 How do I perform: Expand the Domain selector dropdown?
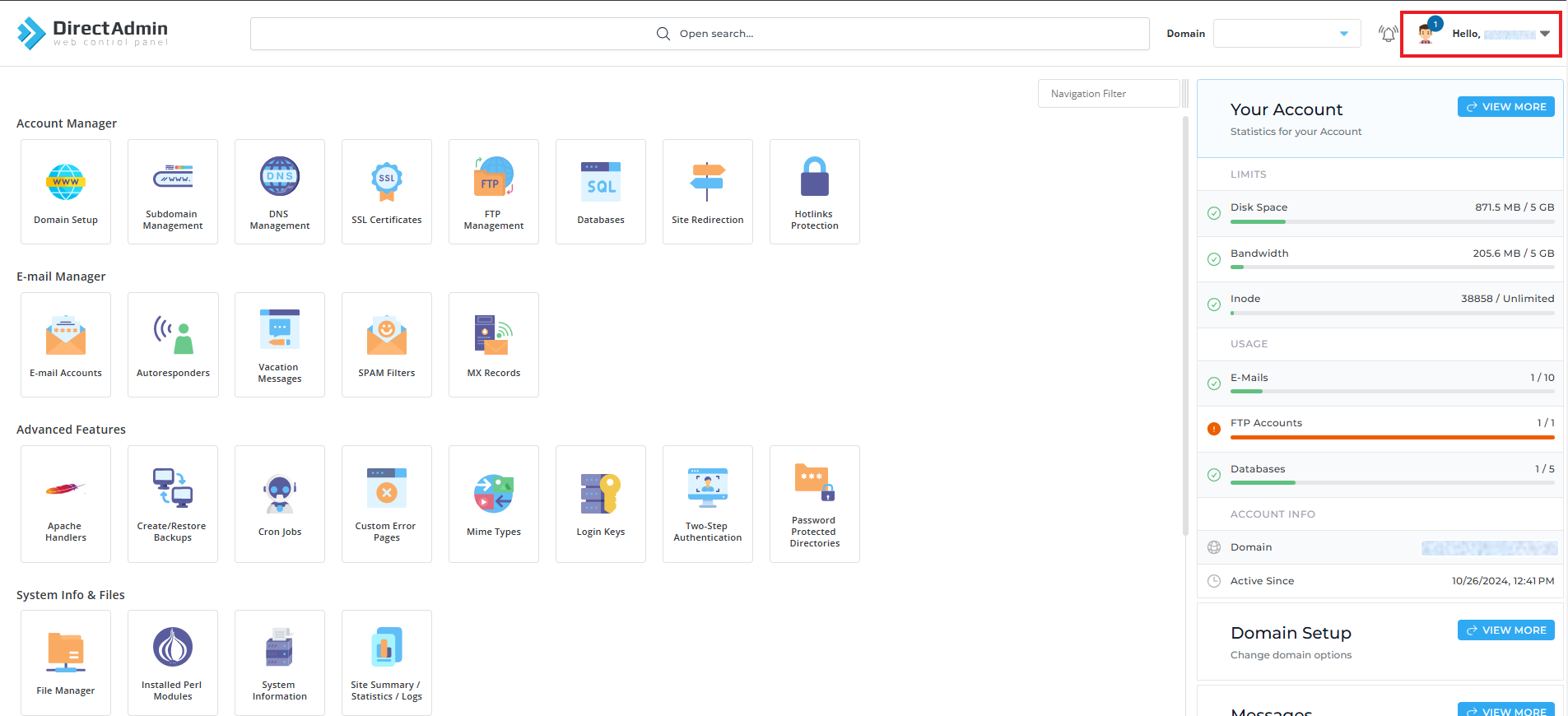[x=1287, y=34]
